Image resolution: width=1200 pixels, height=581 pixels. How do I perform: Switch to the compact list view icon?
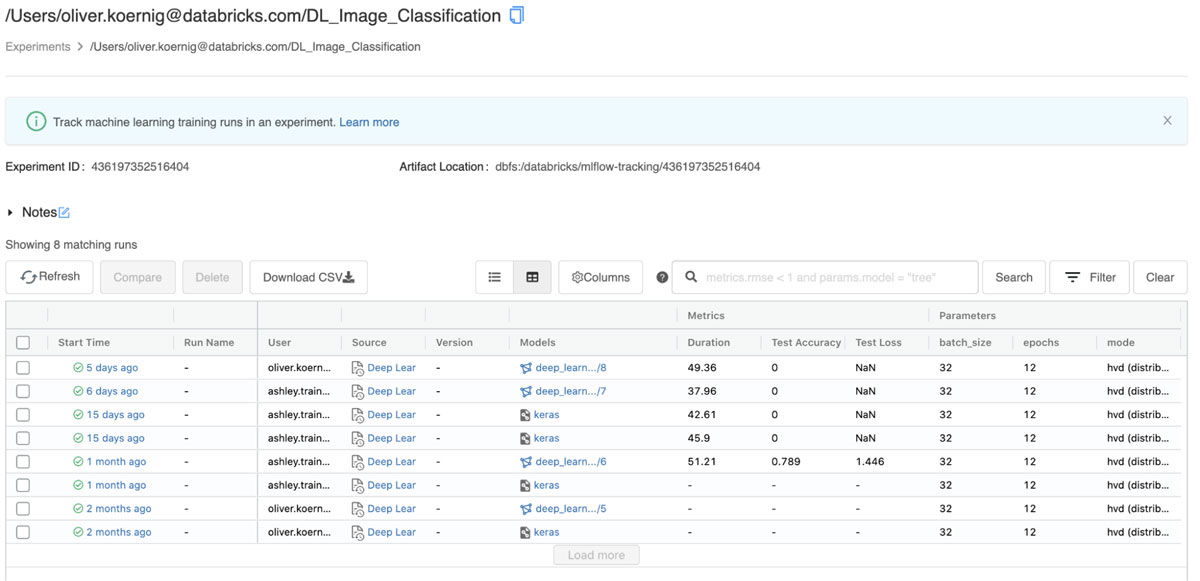494,277
